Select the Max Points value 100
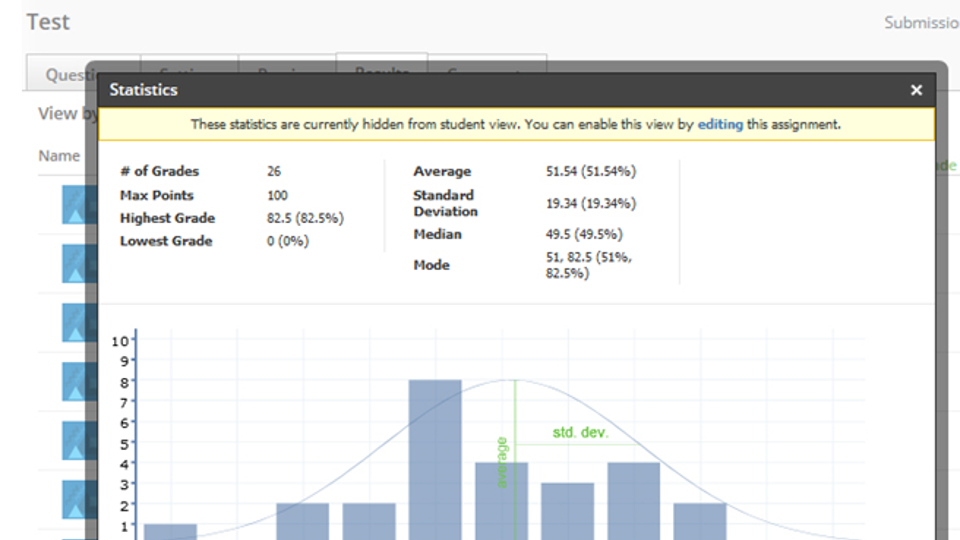Viewport: 960px width, 540px height. click(x=277, y=195)
